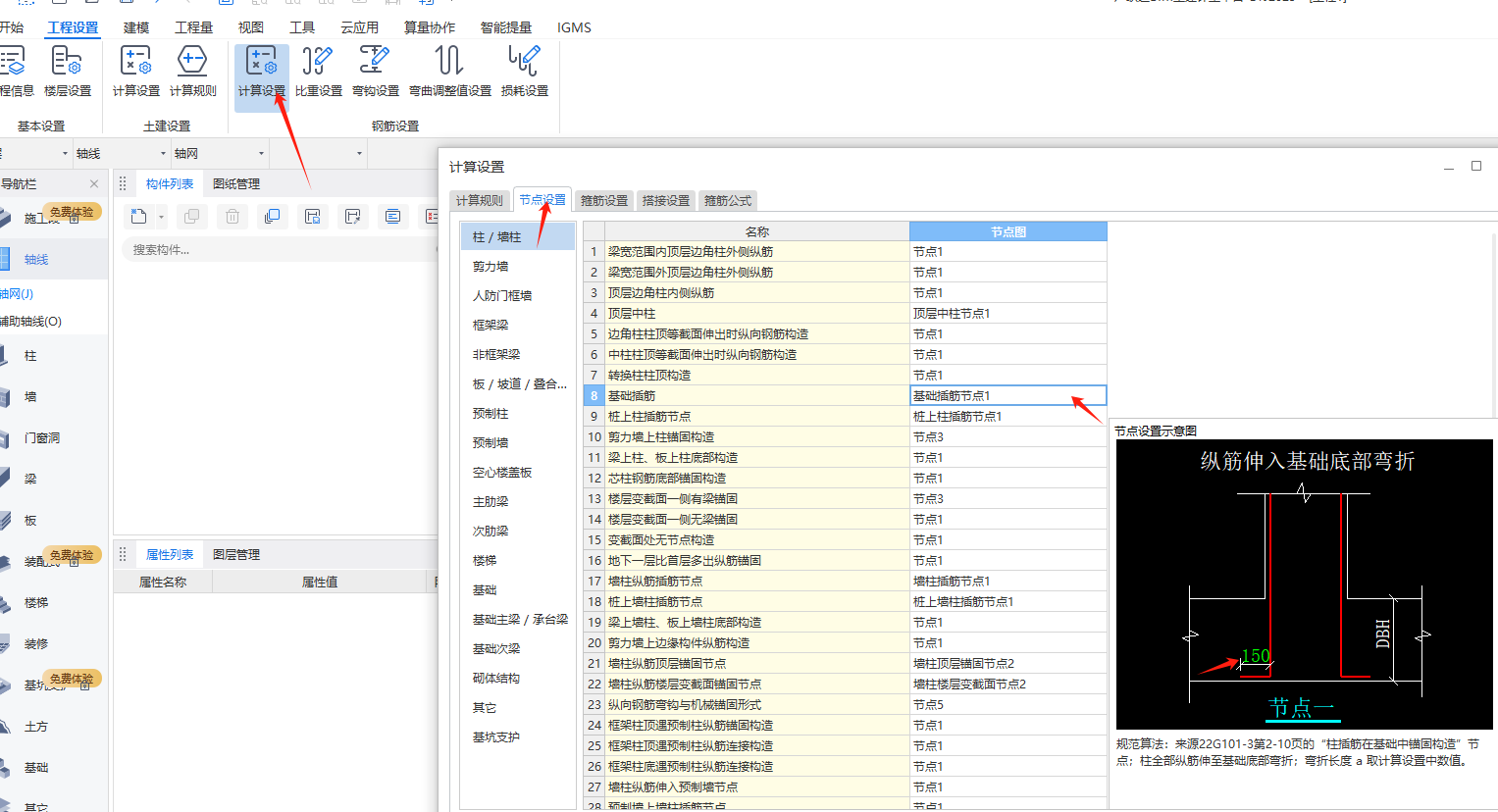1498x812 pixels.
Task: Select 装修 category in navigation bar
Action: coord(36,644)
